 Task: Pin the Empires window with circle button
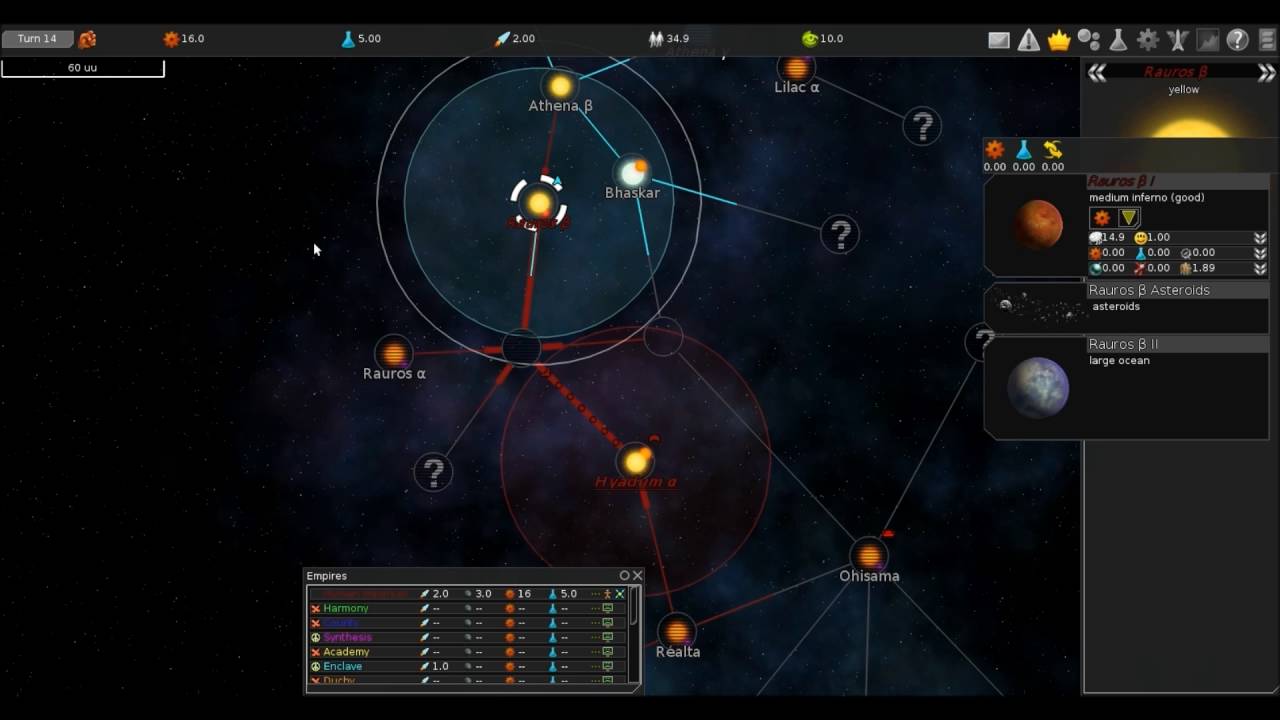point(625,576)
